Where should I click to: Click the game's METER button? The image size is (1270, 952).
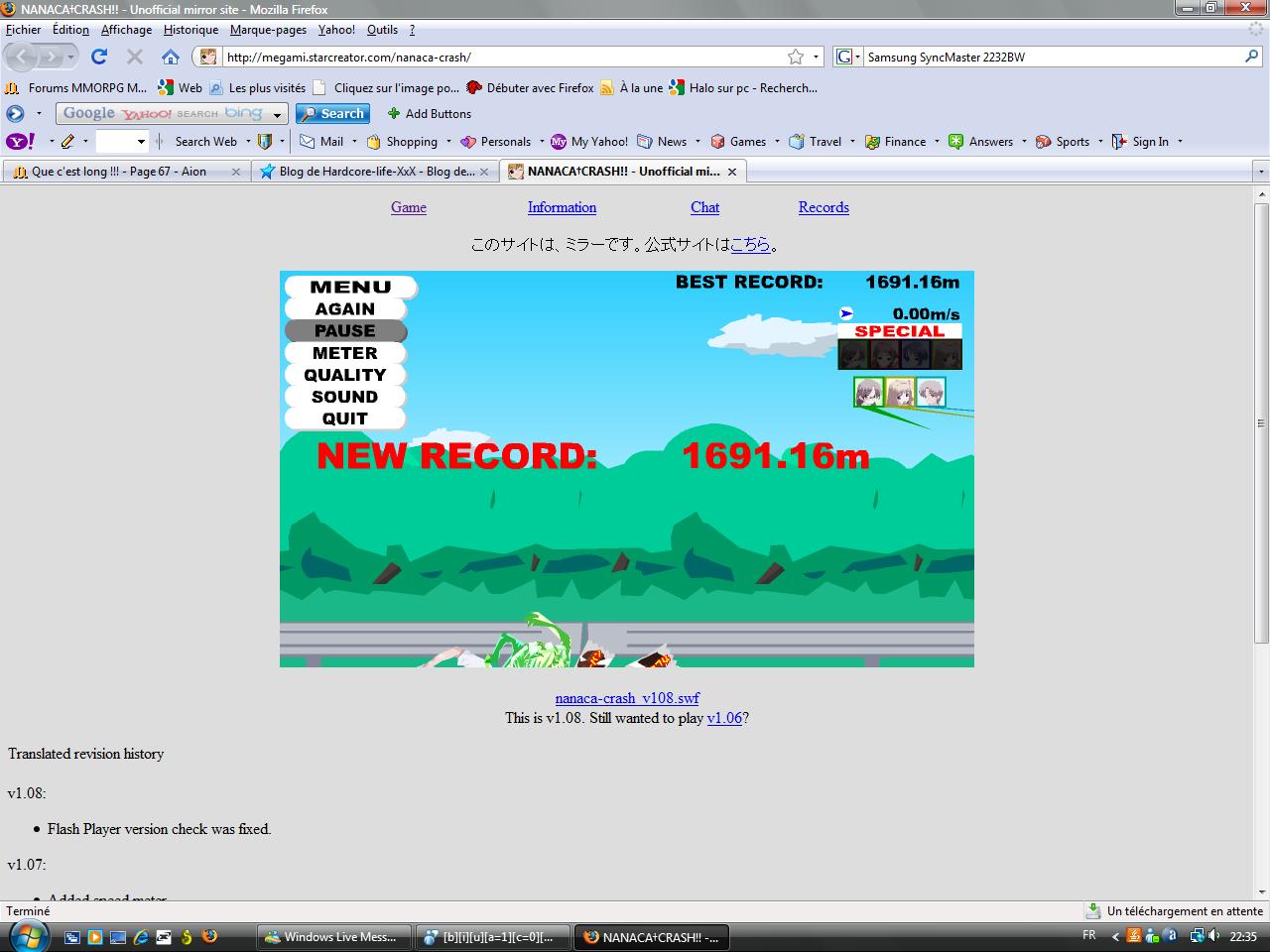(x=345, y=353)
